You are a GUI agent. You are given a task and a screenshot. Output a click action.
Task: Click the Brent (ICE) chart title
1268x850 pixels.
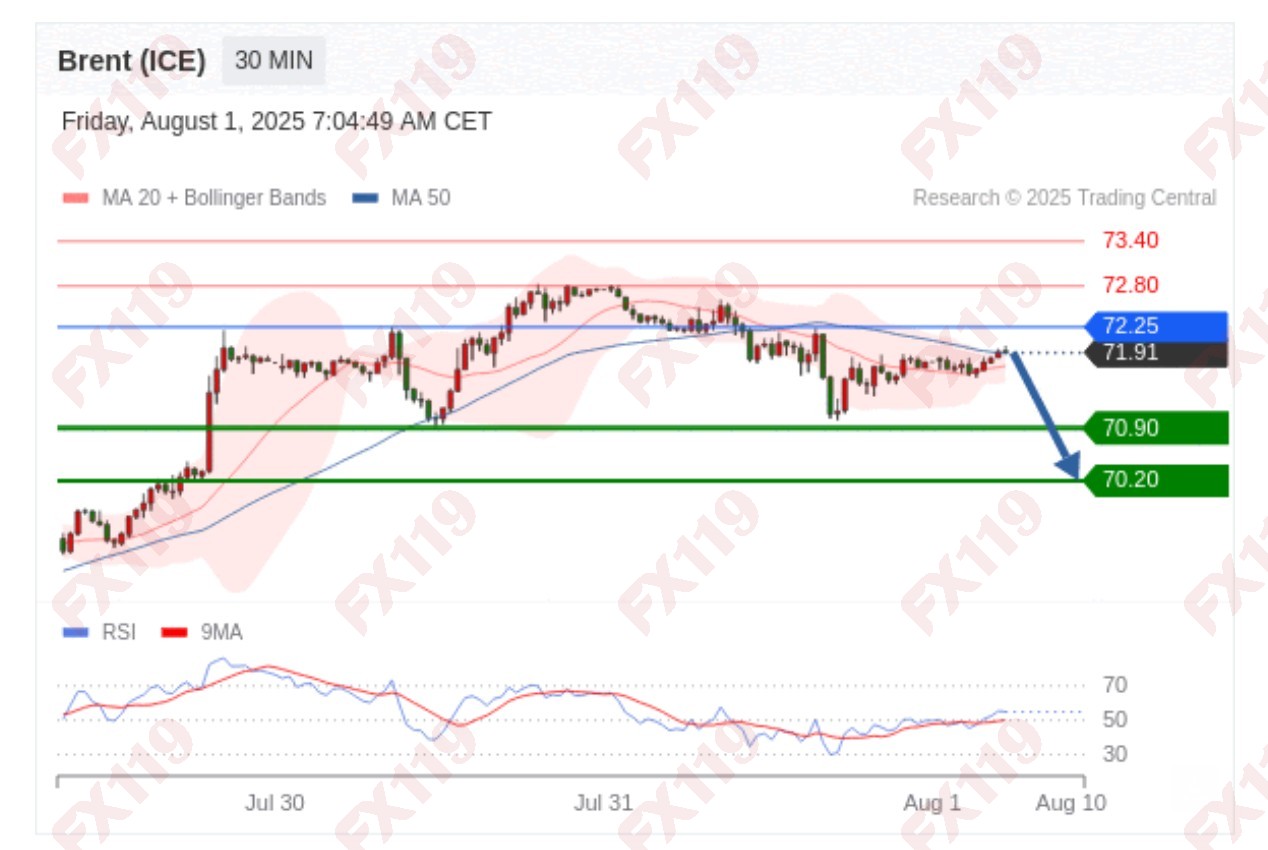pyautogui.click(x=132, y=61)
